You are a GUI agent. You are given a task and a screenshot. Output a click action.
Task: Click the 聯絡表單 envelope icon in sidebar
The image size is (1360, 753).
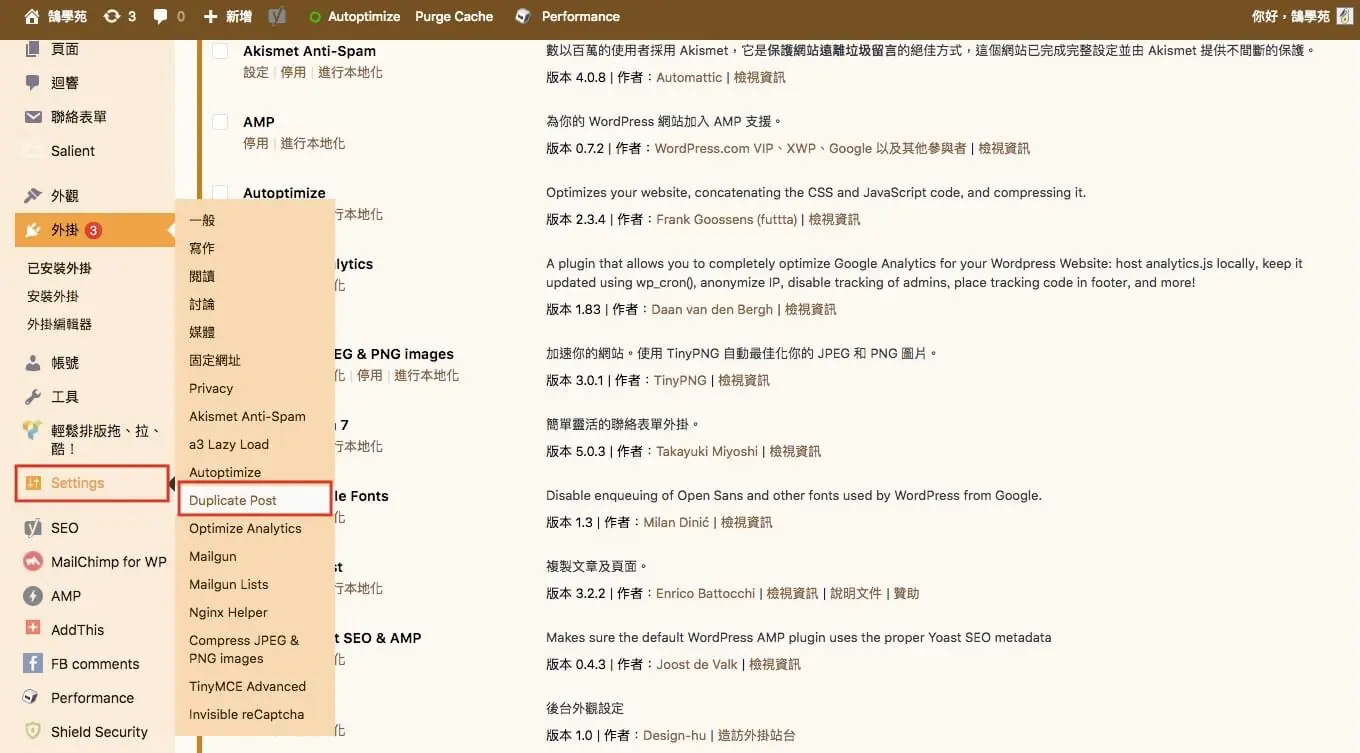33,117
